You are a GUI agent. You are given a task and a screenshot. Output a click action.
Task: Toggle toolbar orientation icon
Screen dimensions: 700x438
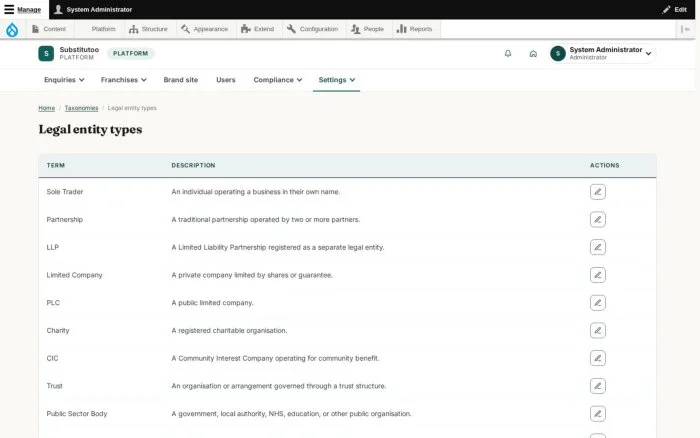click(x=685, y=29)
